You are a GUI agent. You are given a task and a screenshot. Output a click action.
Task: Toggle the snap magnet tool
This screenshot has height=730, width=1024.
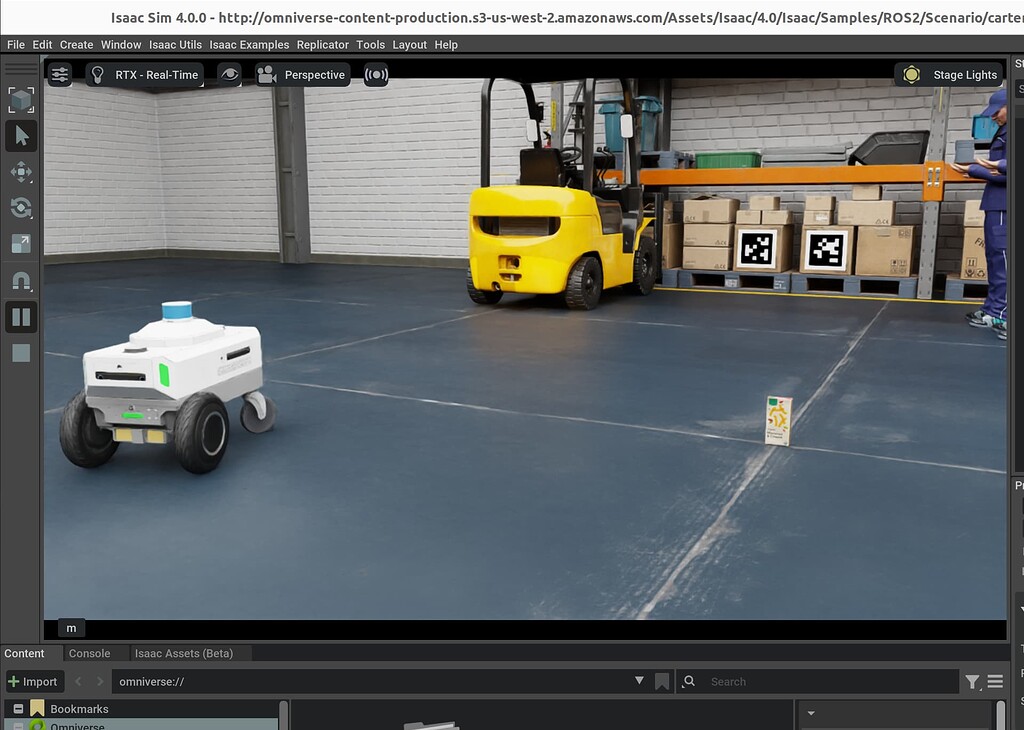(21, 281)
